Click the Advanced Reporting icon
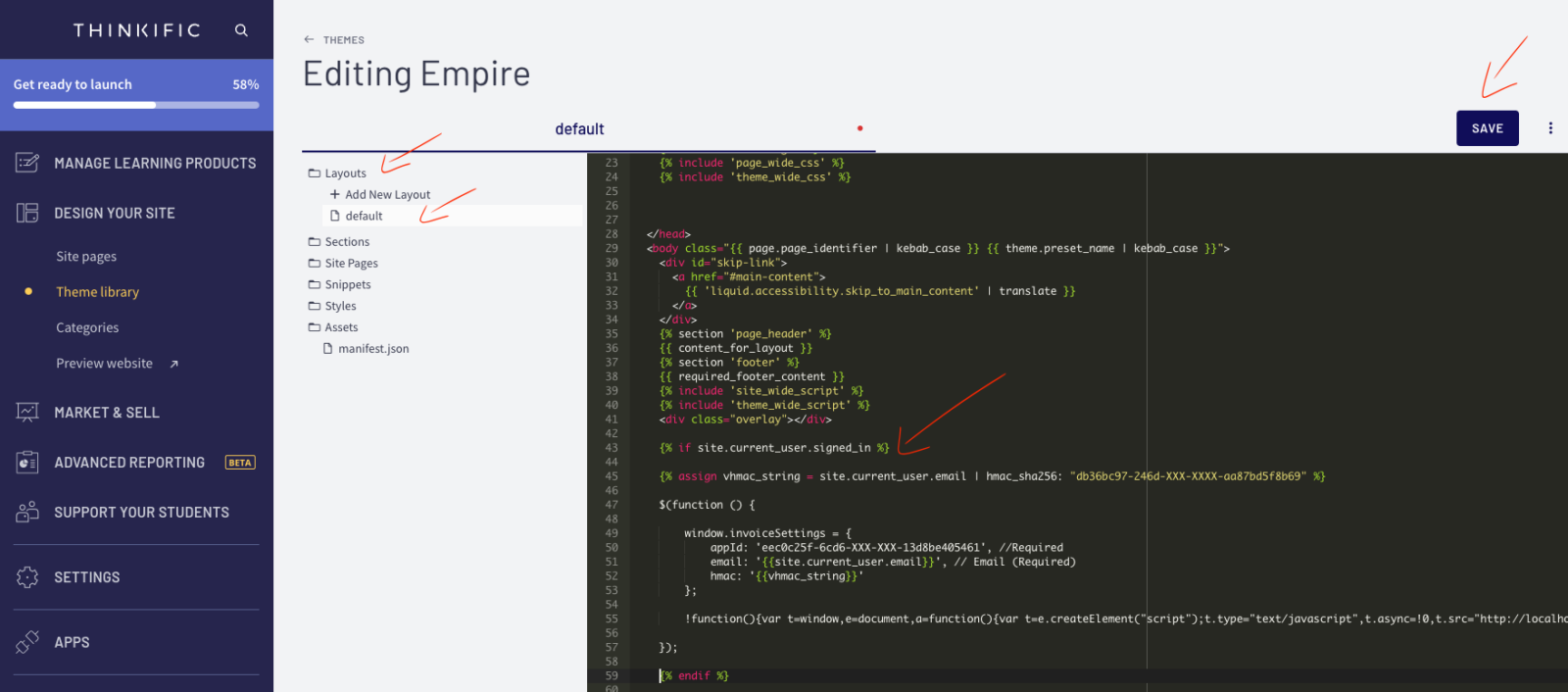Image resolution: width=1568 pixels, height=692 pixels. click(x=27, y=463)
